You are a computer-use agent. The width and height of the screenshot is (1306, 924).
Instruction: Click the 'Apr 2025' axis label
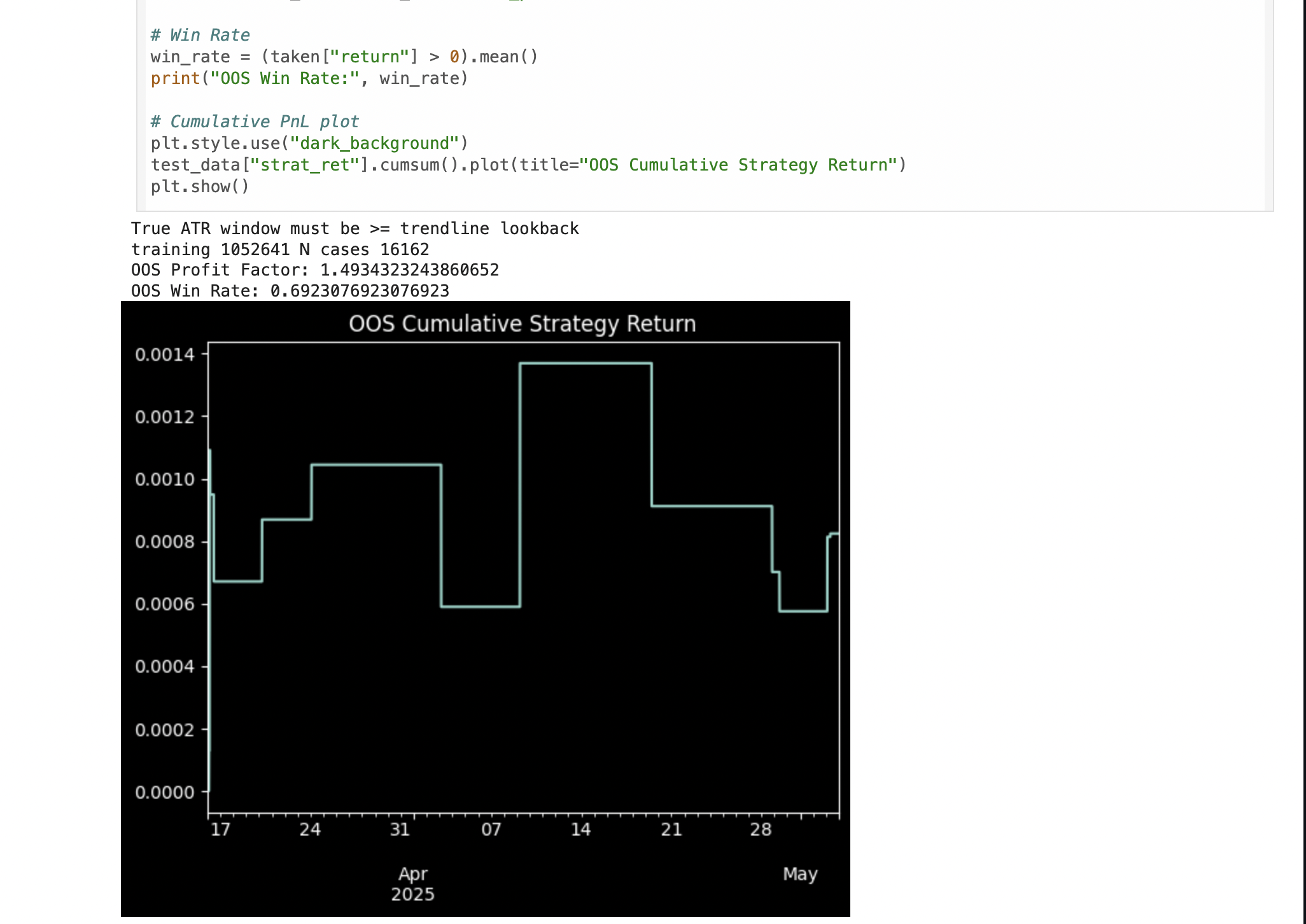coord(412,884)
